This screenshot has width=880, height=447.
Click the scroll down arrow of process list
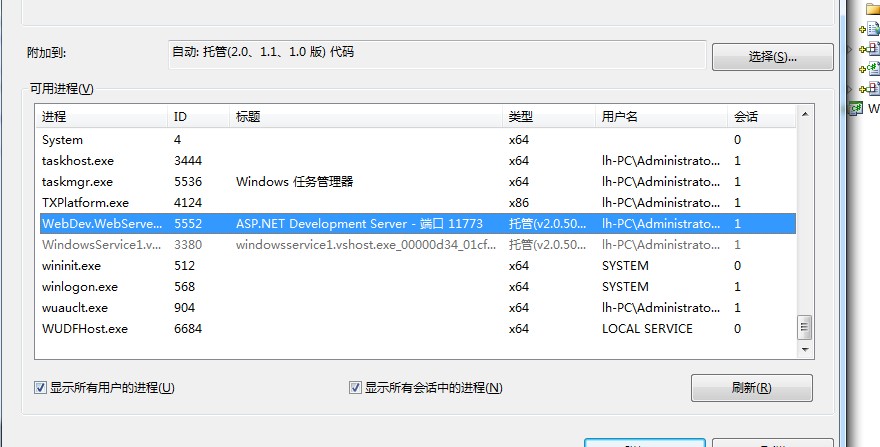pos(805,349)
